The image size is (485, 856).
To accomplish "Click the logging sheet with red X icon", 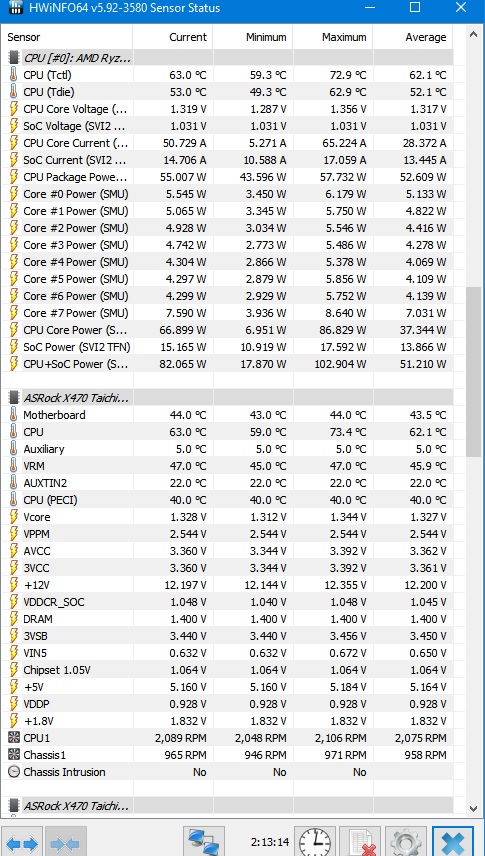I will [360, 841].
